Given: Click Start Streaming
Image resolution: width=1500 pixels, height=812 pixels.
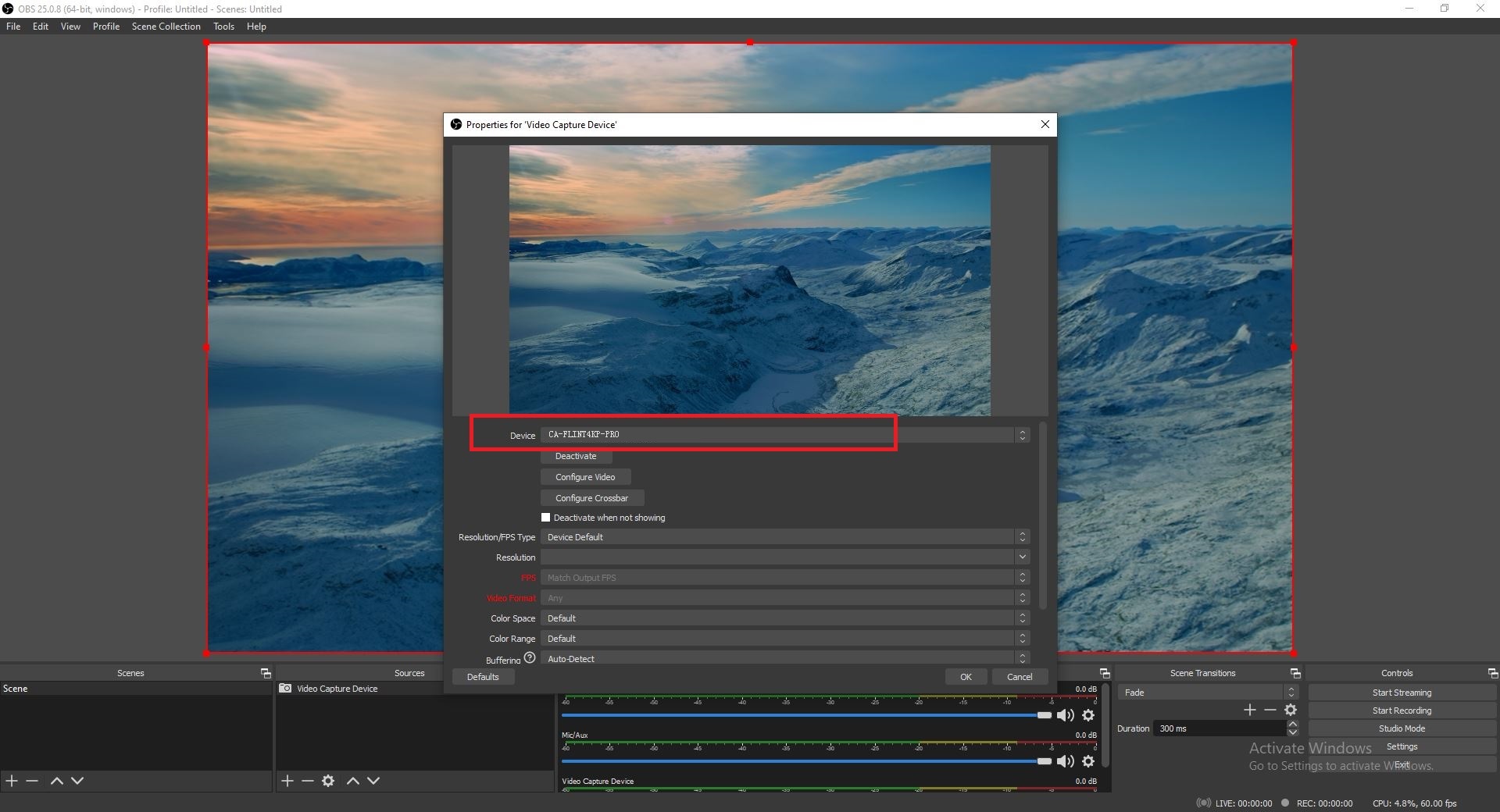Looking at the screenshot, I should pos(1402,693).
